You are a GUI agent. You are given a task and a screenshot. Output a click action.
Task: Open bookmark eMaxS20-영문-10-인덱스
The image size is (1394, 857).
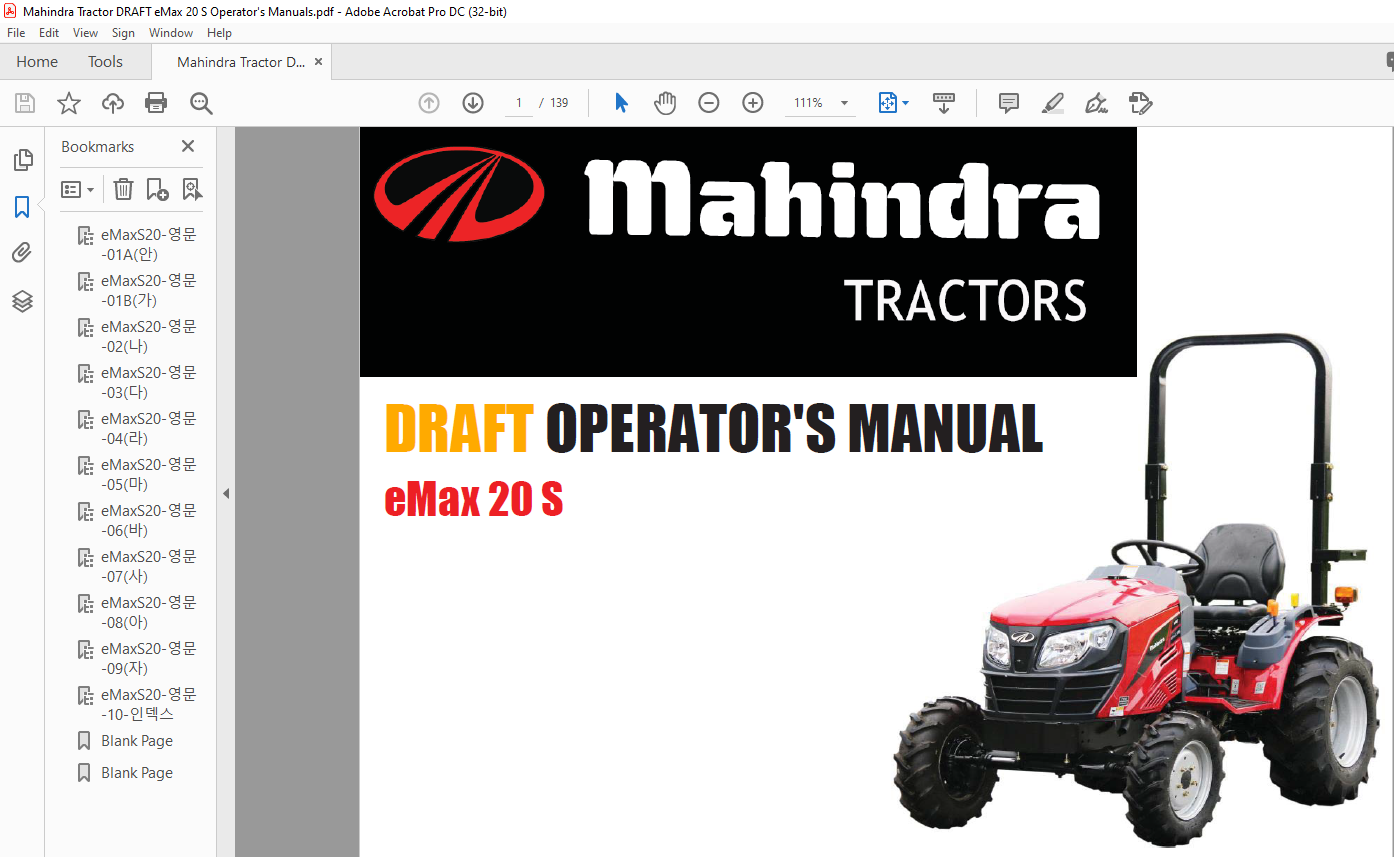tap(149, 705)
